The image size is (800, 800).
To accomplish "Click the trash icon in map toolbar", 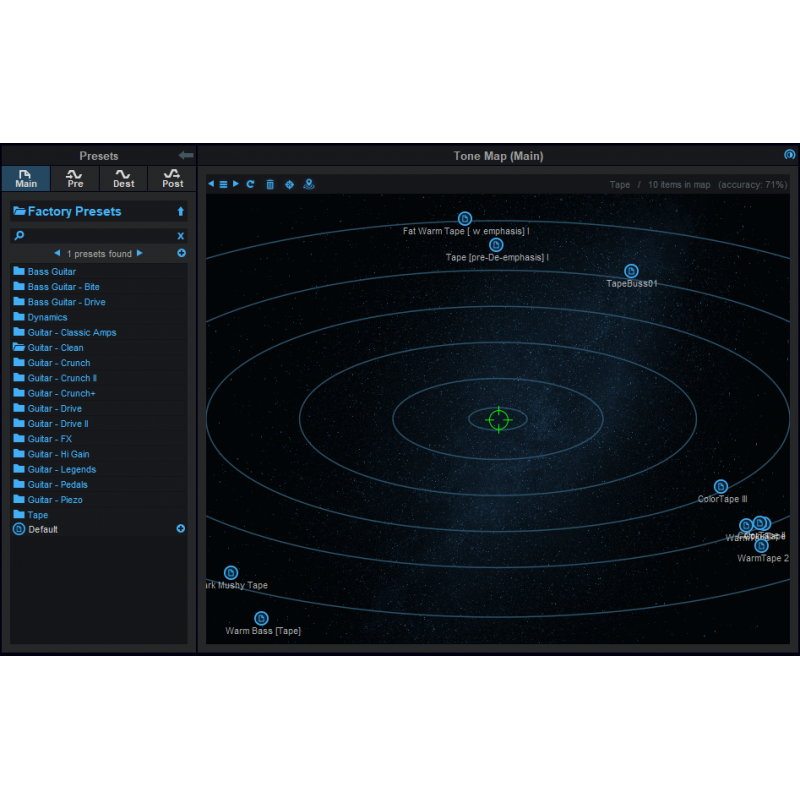I will click(270, 184).
